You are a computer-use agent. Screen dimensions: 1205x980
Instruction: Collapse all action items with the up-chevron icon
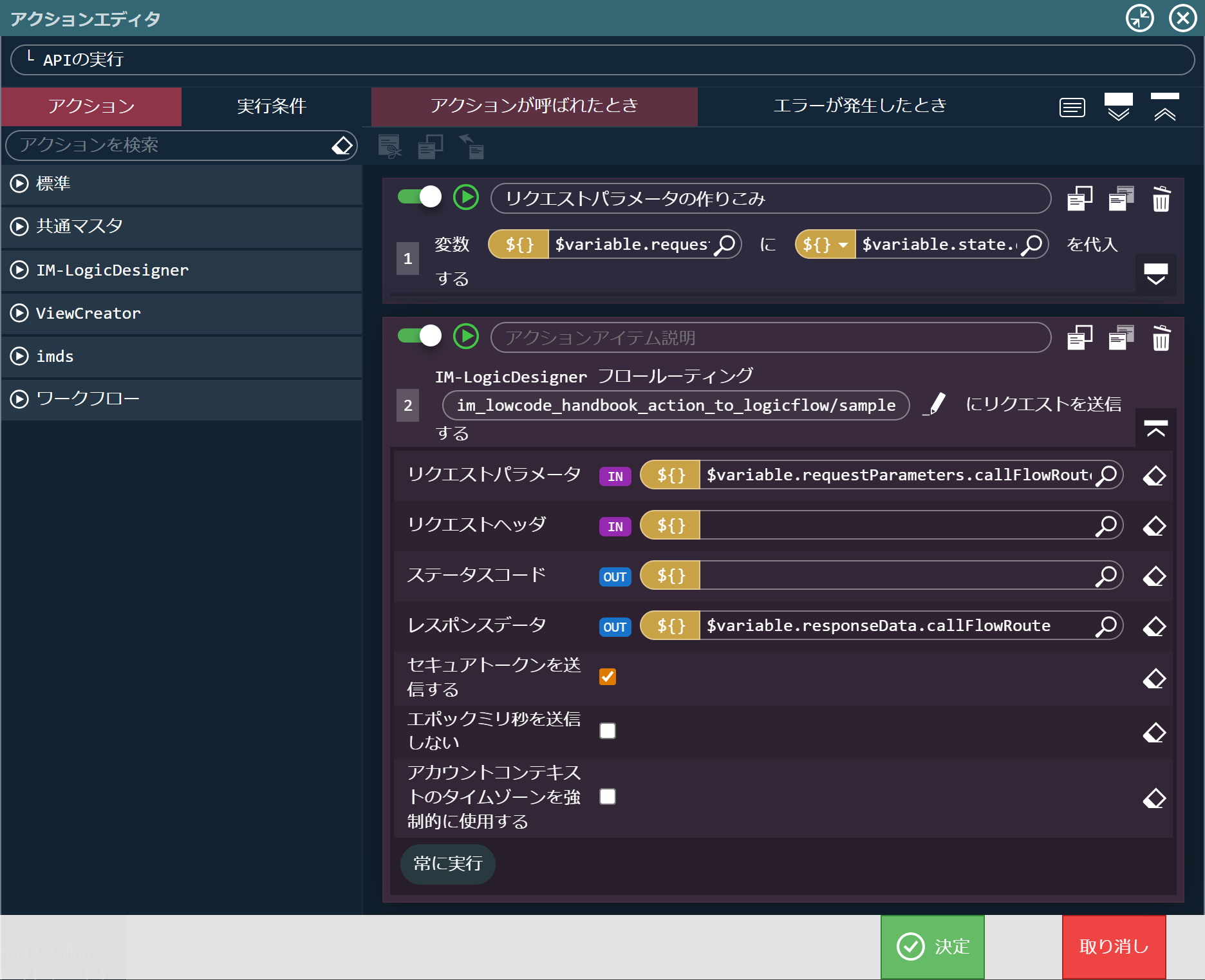pos(1165,107)
